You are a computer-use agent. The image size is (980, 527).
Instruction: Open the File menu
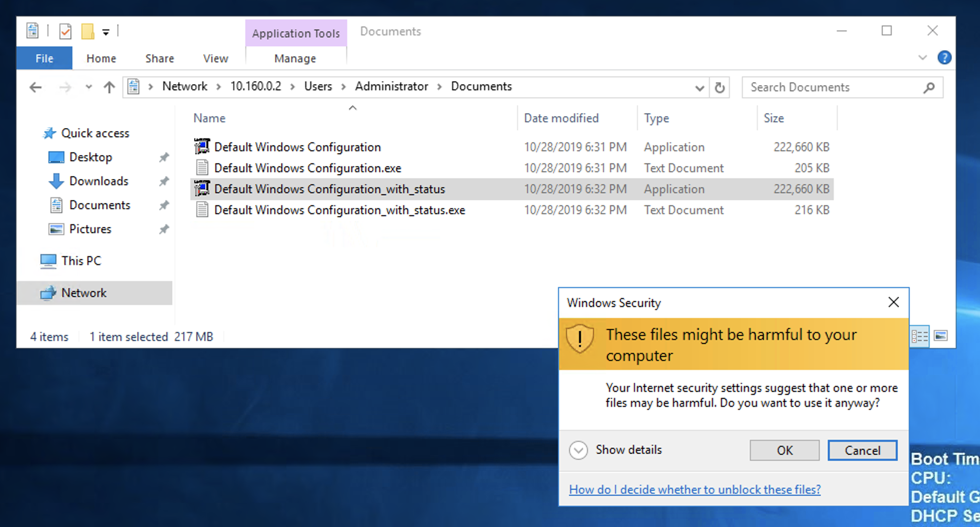[x=44, y=58]
